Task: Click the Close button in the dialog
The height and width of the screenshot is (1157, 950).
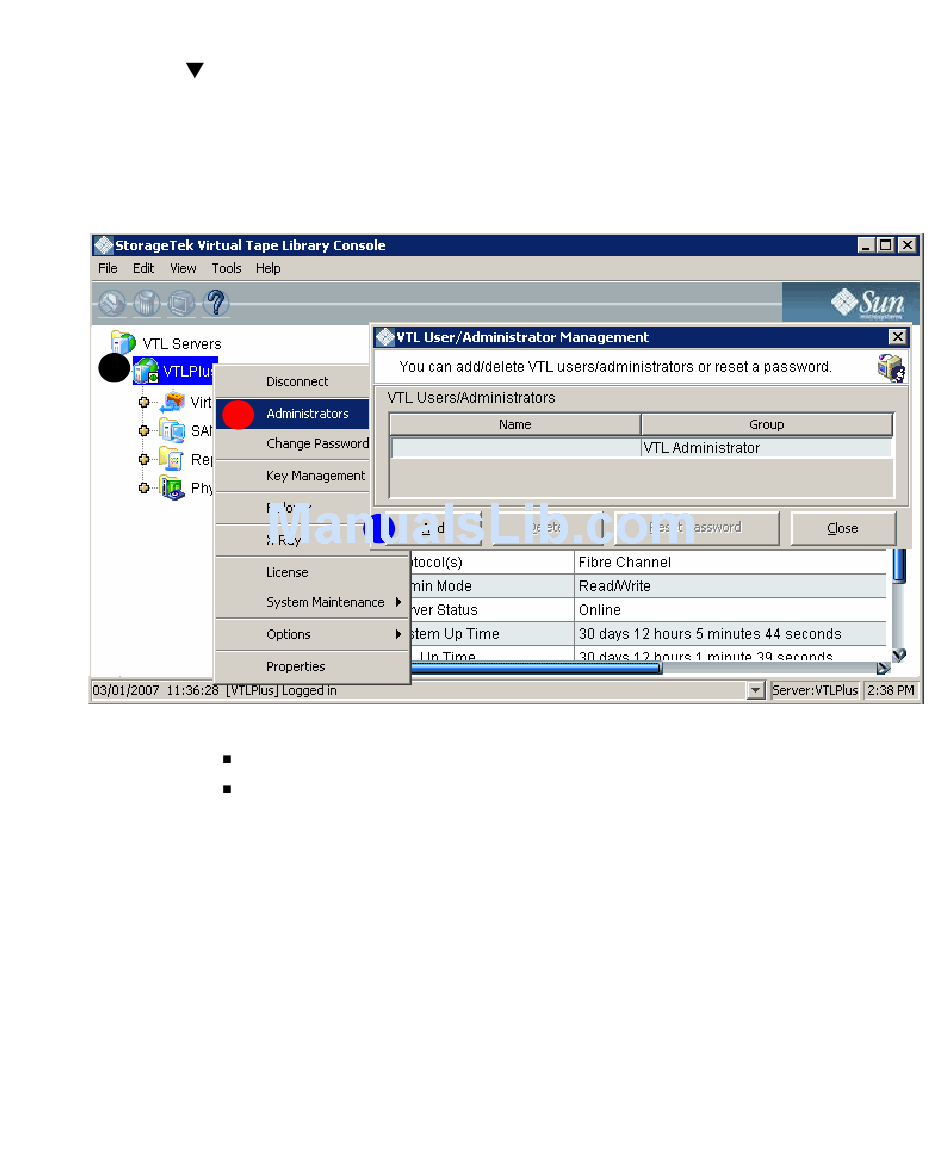Action: 843,528
